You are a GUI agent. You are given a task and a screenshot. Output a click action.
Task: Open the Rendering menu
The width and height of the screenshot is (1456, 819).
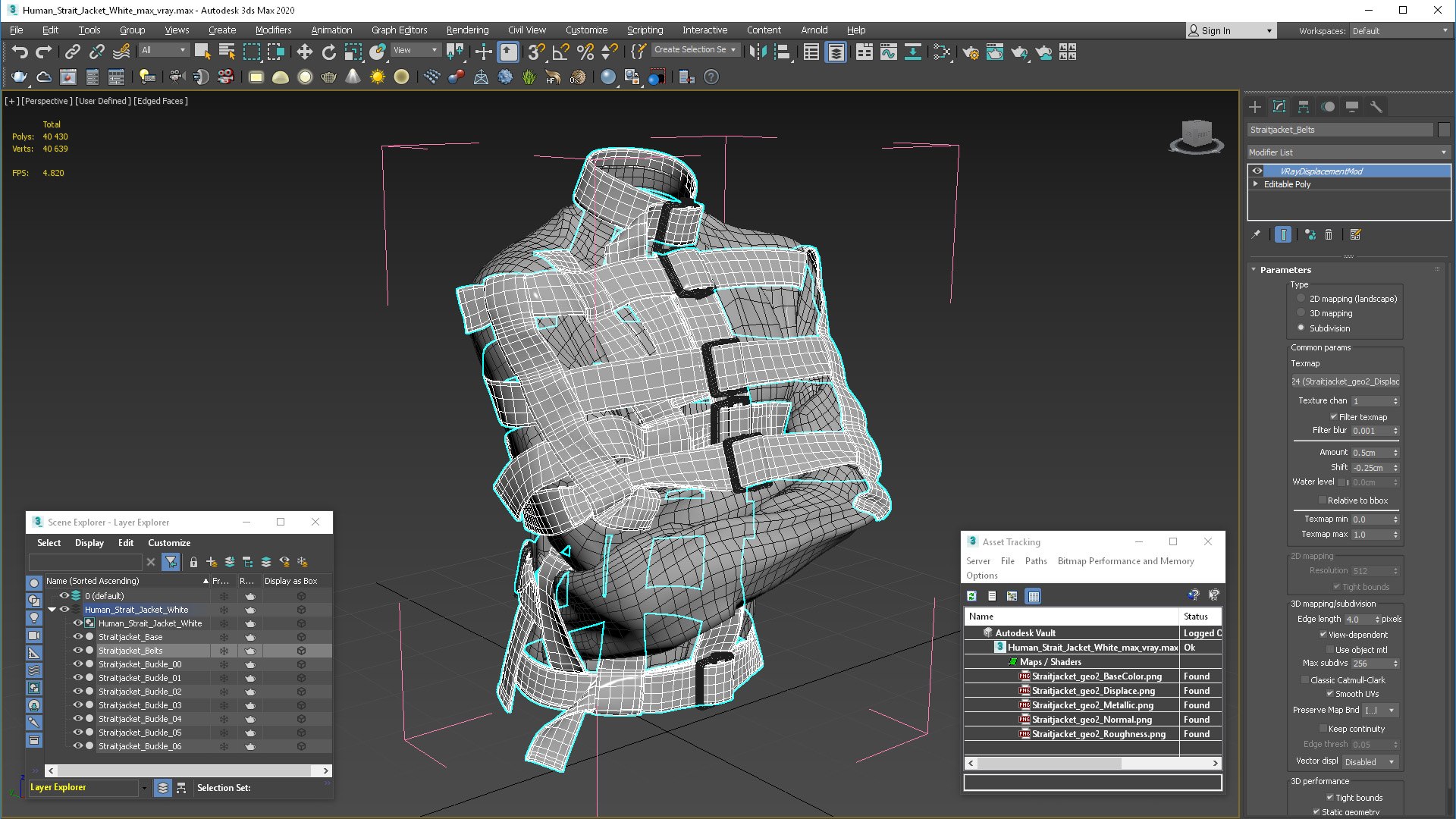[467, 30]
